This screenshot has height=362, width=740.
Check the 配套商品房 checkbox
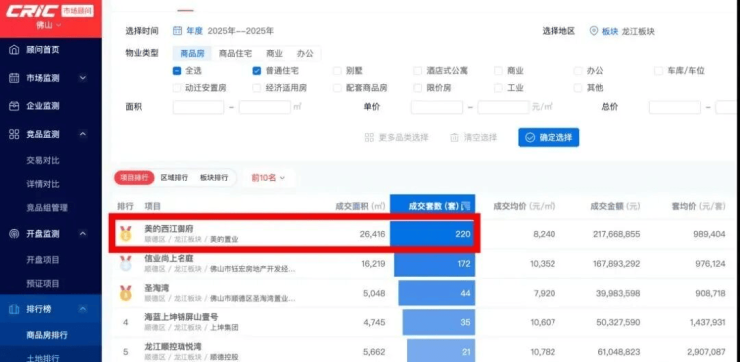[337, 88]
